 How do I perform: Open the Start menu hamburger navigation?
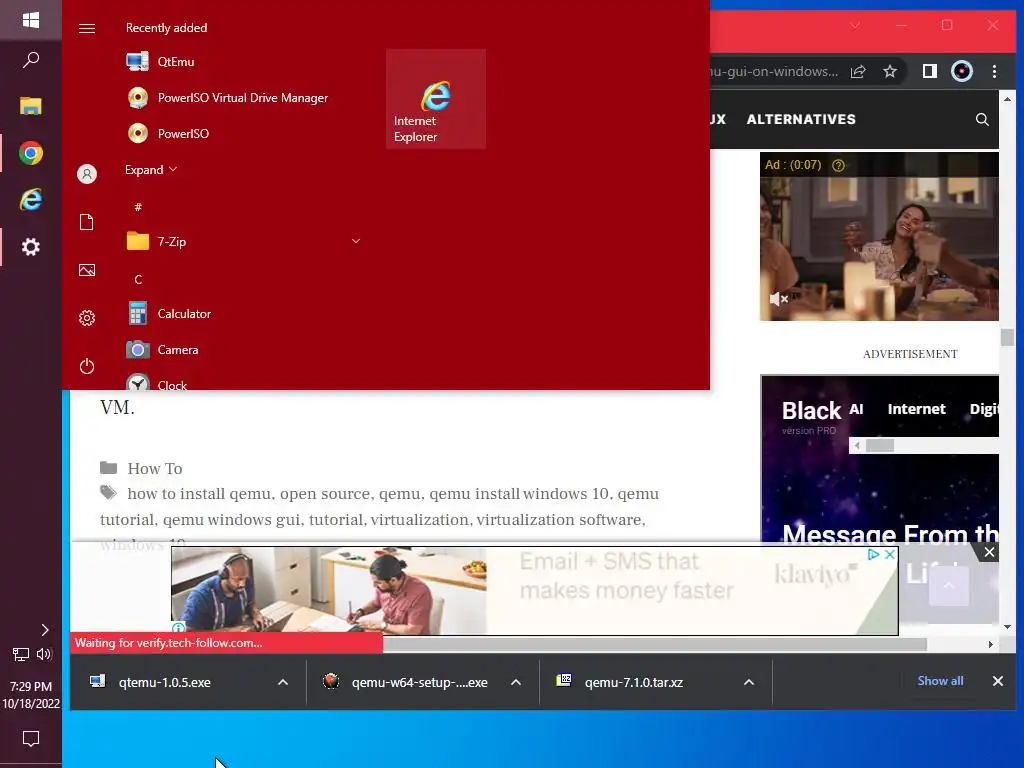click(x=87, y=28)
